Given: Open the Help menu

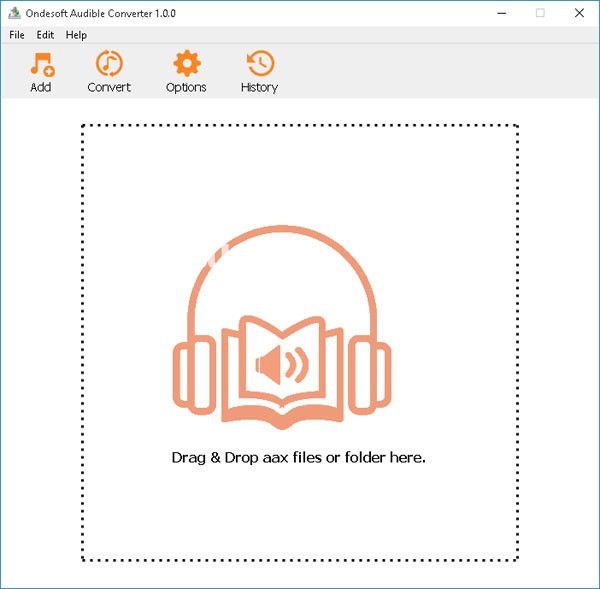Looking at the screenshot, I should click(x=76, y=35).
